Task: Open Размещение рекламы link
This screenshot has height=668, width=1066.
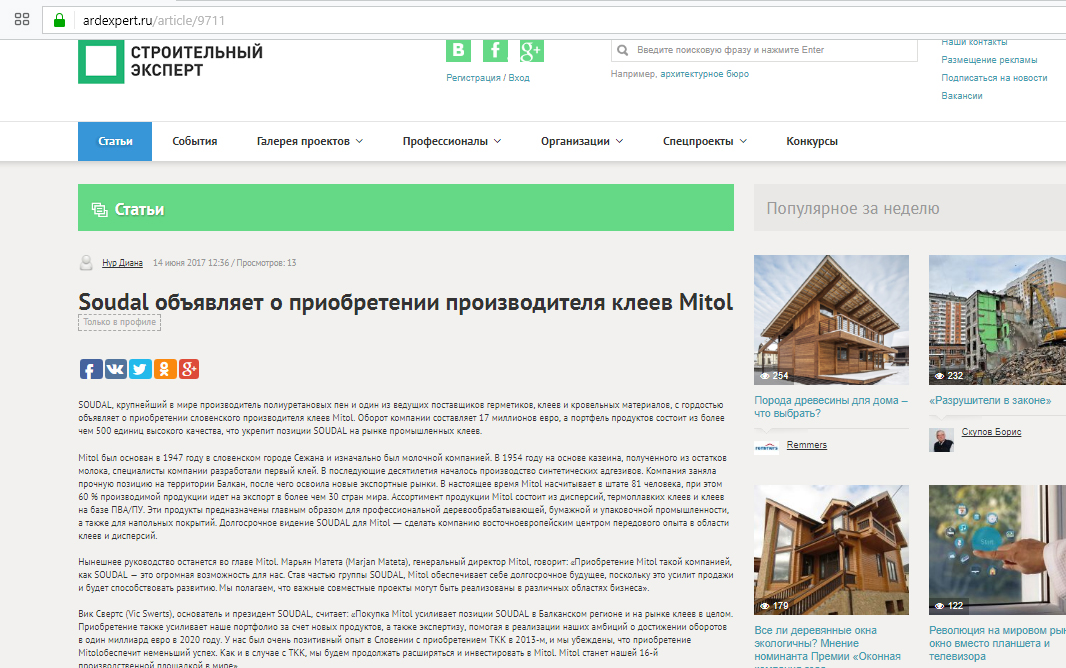Action: pos(989,60)
